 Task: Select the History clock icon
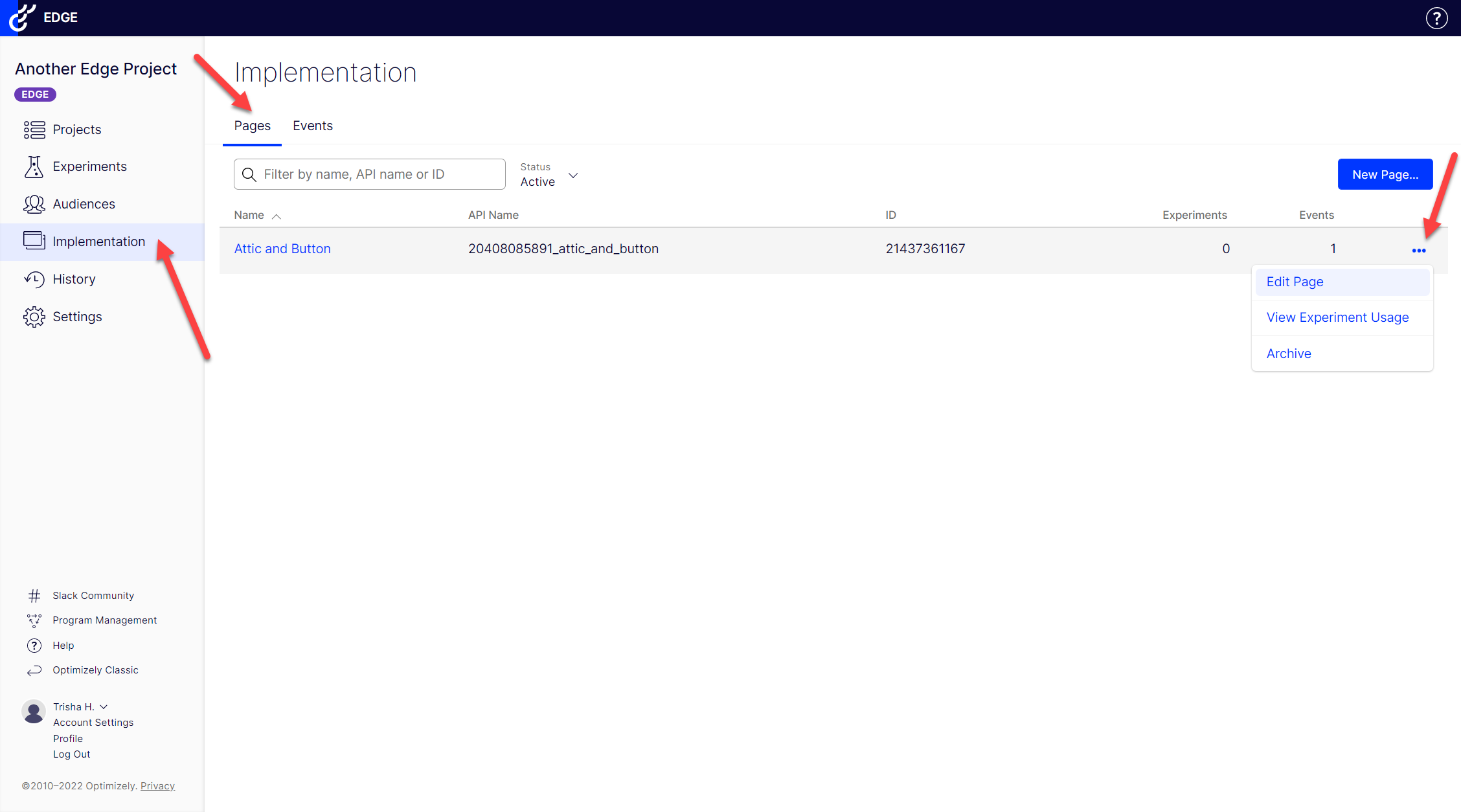click(34, 279)
